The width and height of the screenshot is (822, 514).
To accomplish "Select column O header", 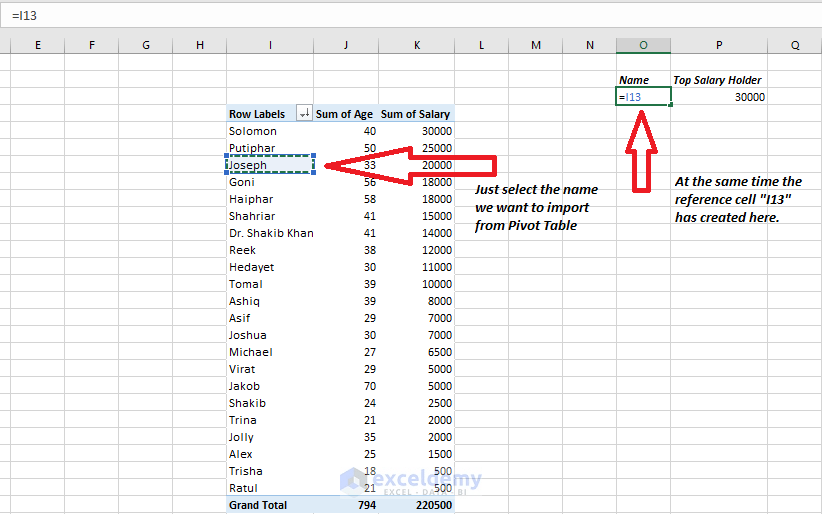I will point(643,45).
